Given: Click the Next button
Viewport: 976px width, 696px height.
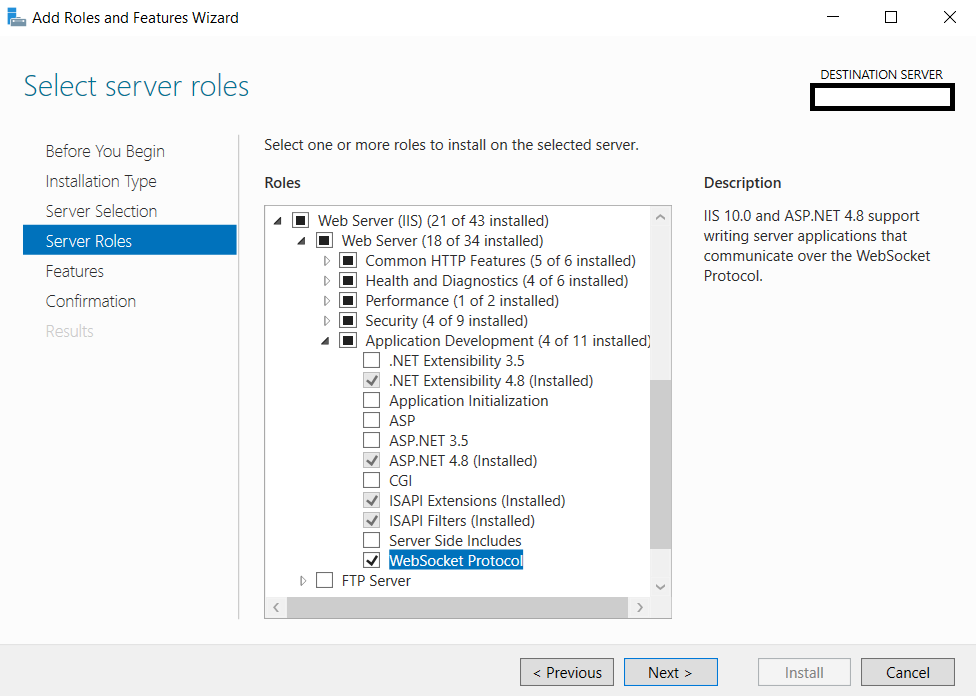Looking at the screenshot, I should (670, 672).
